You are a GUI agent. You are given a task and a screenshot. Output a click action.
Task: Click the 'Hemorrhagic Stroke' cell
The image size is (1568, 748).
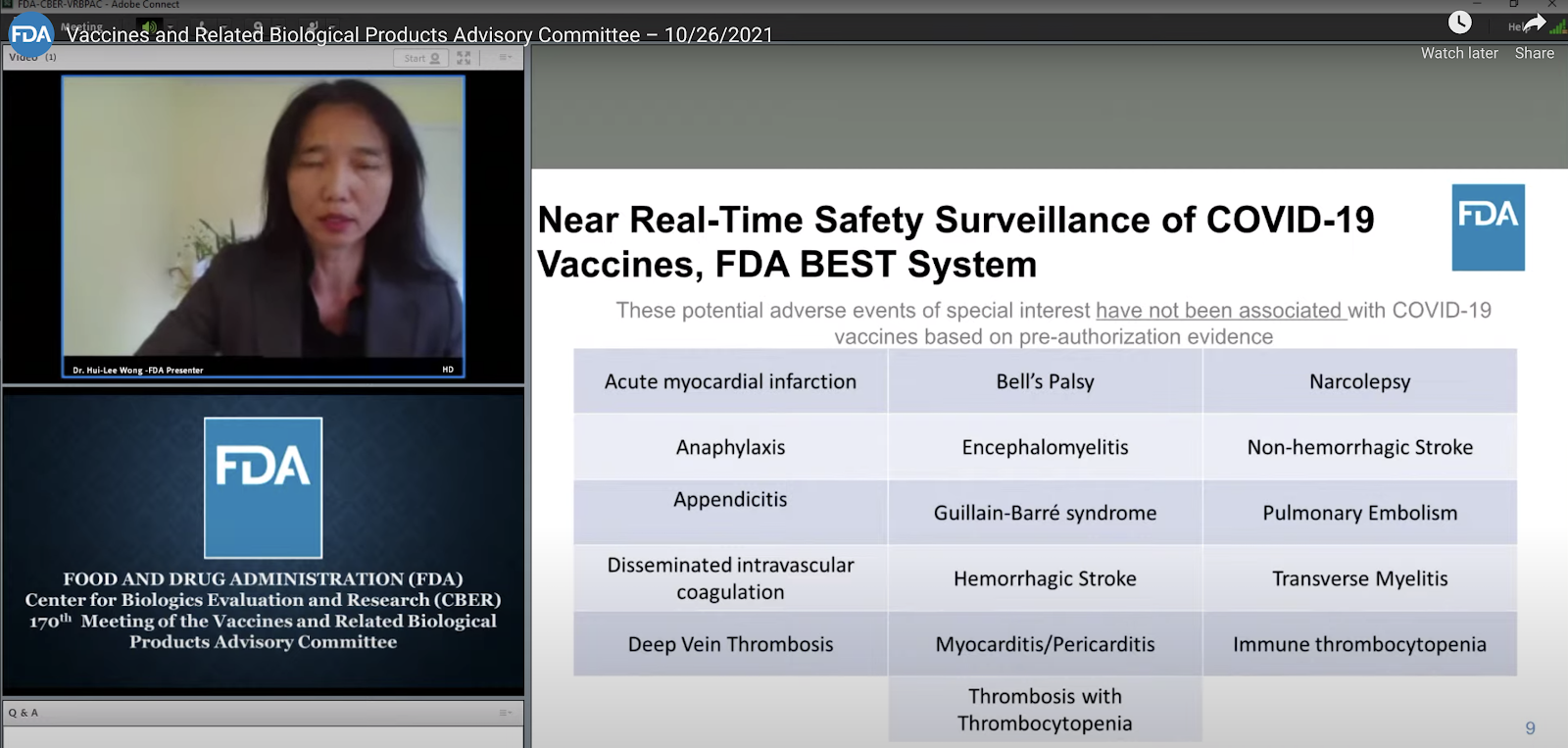point(1045,578)
